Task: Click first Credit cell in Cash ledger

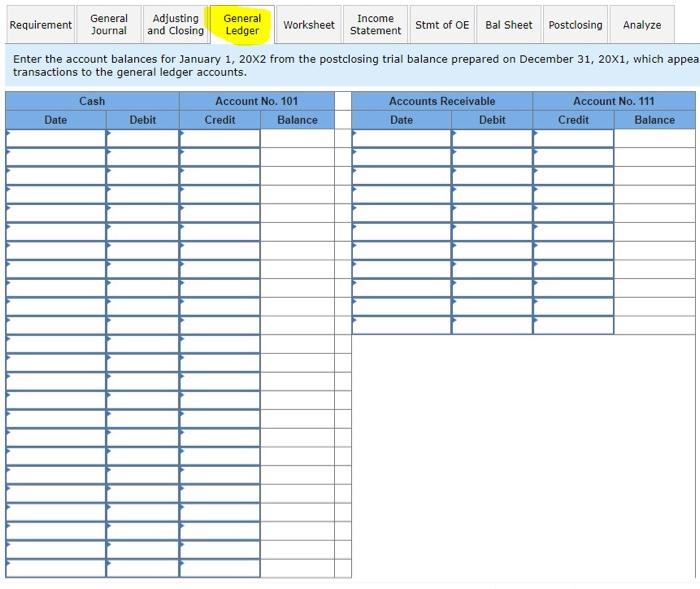Action: [x=220, y=138]
